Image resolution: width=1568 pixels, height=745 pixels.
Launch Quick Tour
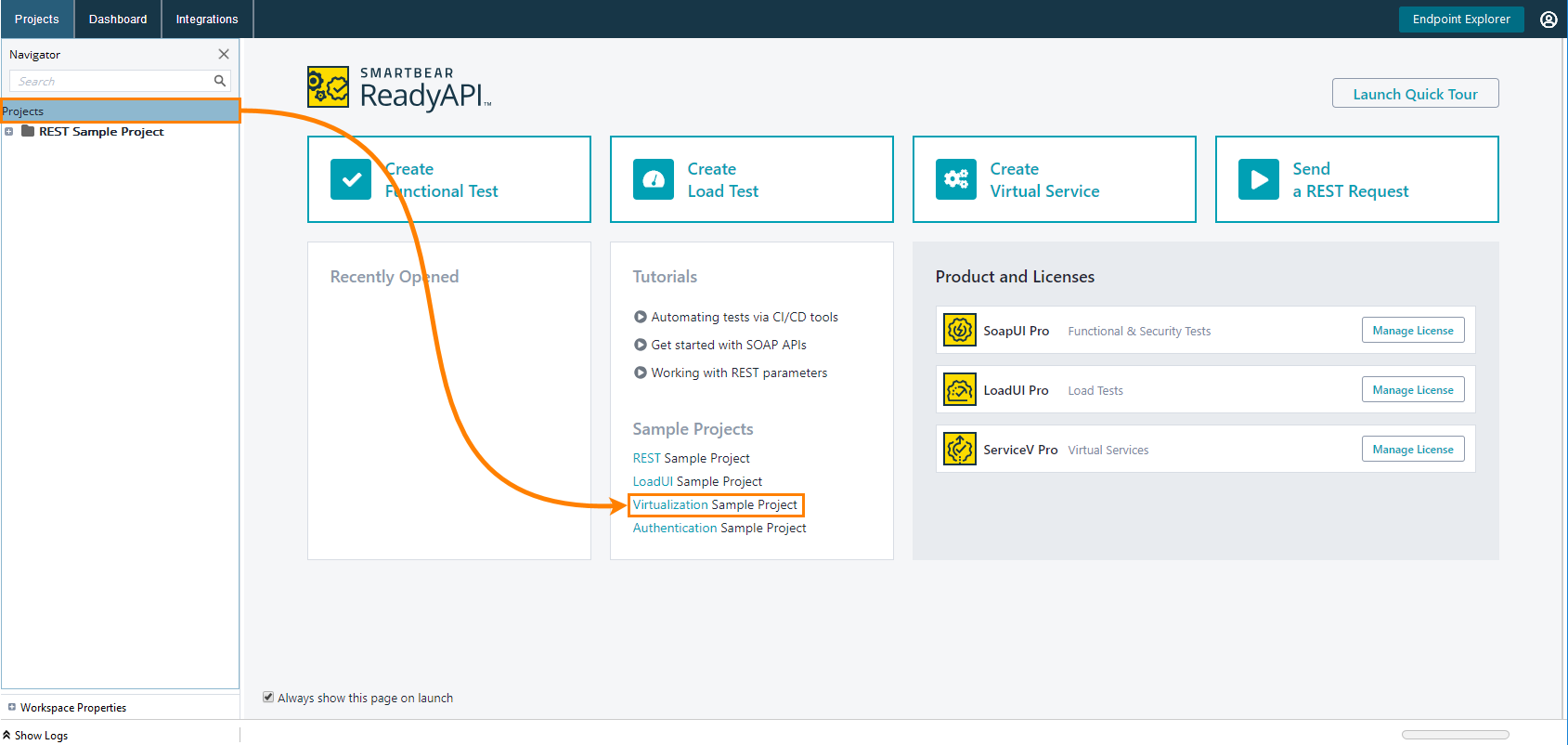pyautogui.click(x=1415, y=93)
